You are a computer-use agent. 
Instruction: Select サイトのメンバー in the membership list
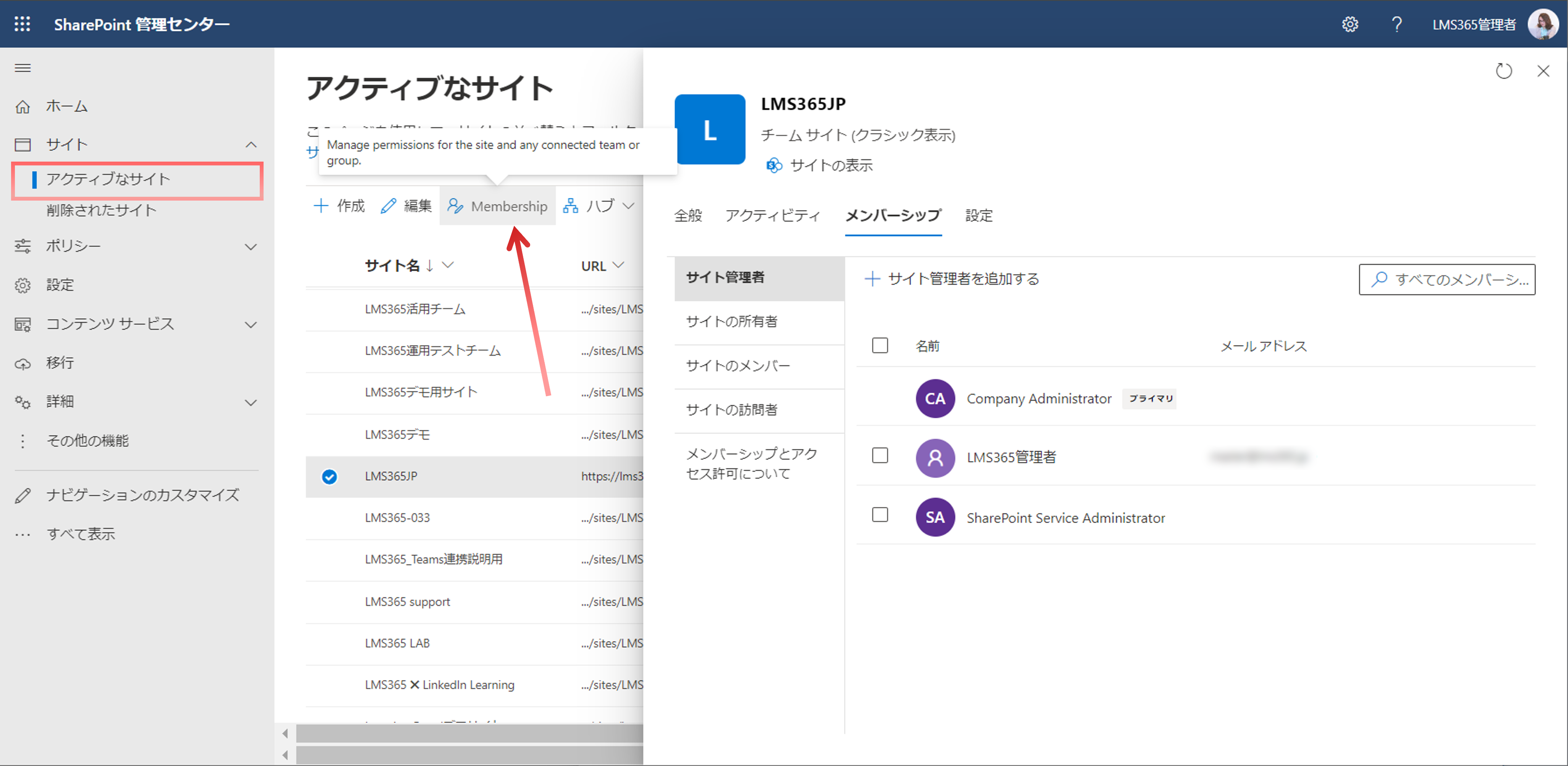pos(759,366)
